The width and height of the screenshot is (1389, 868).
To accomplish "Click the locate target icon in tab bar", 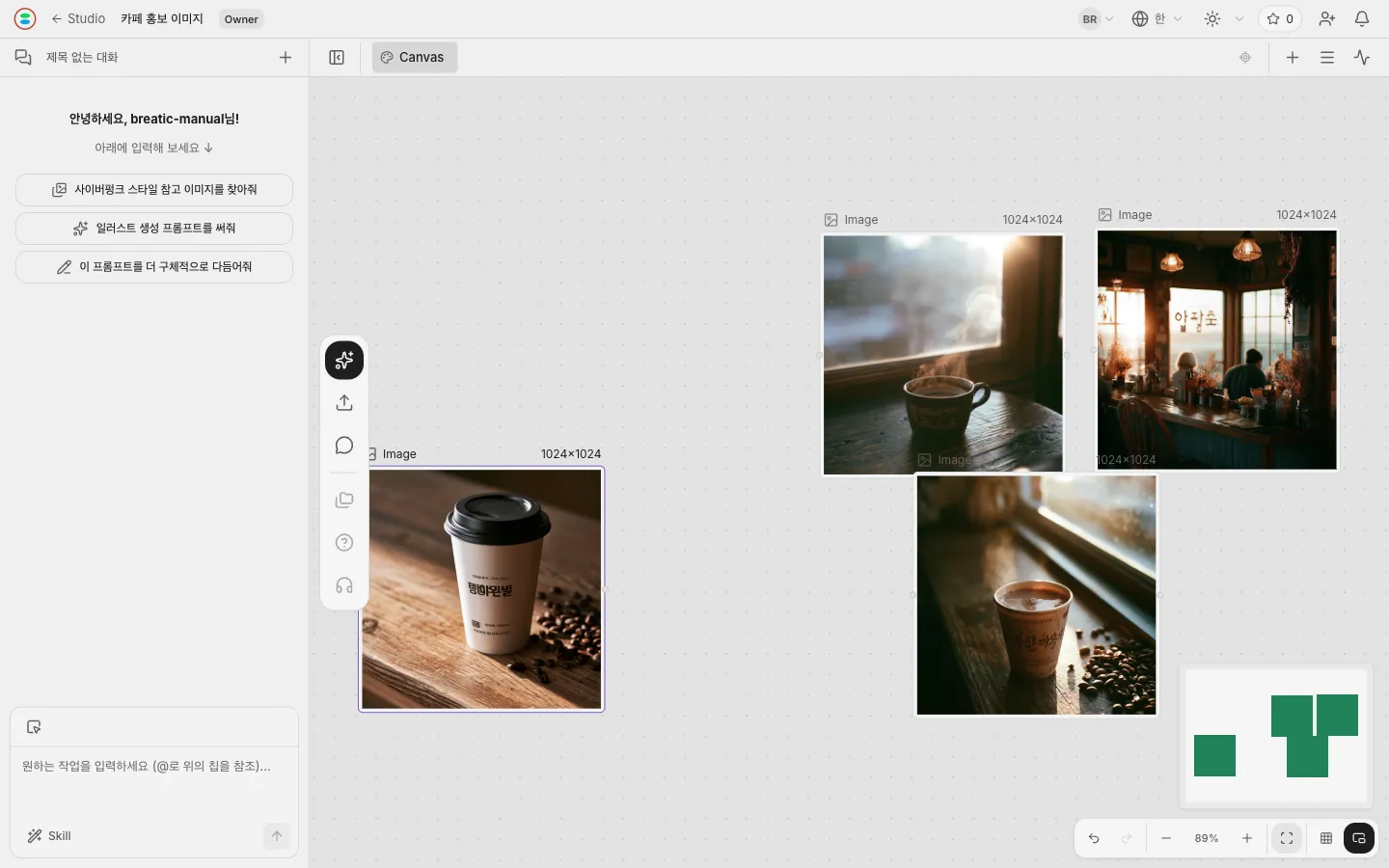I will pos(1245,58).
